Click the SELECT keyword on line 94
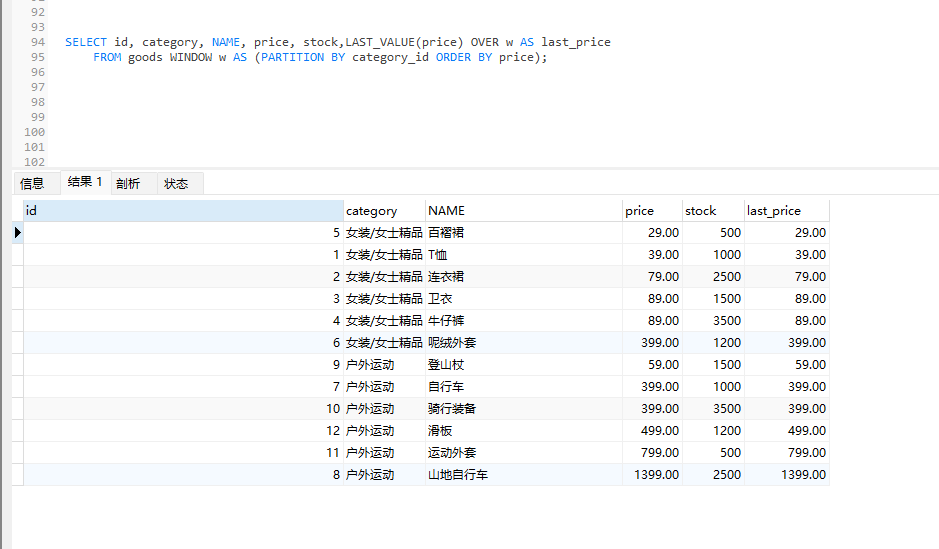Viewport: 939px width, 549px height. pos(86,42)
